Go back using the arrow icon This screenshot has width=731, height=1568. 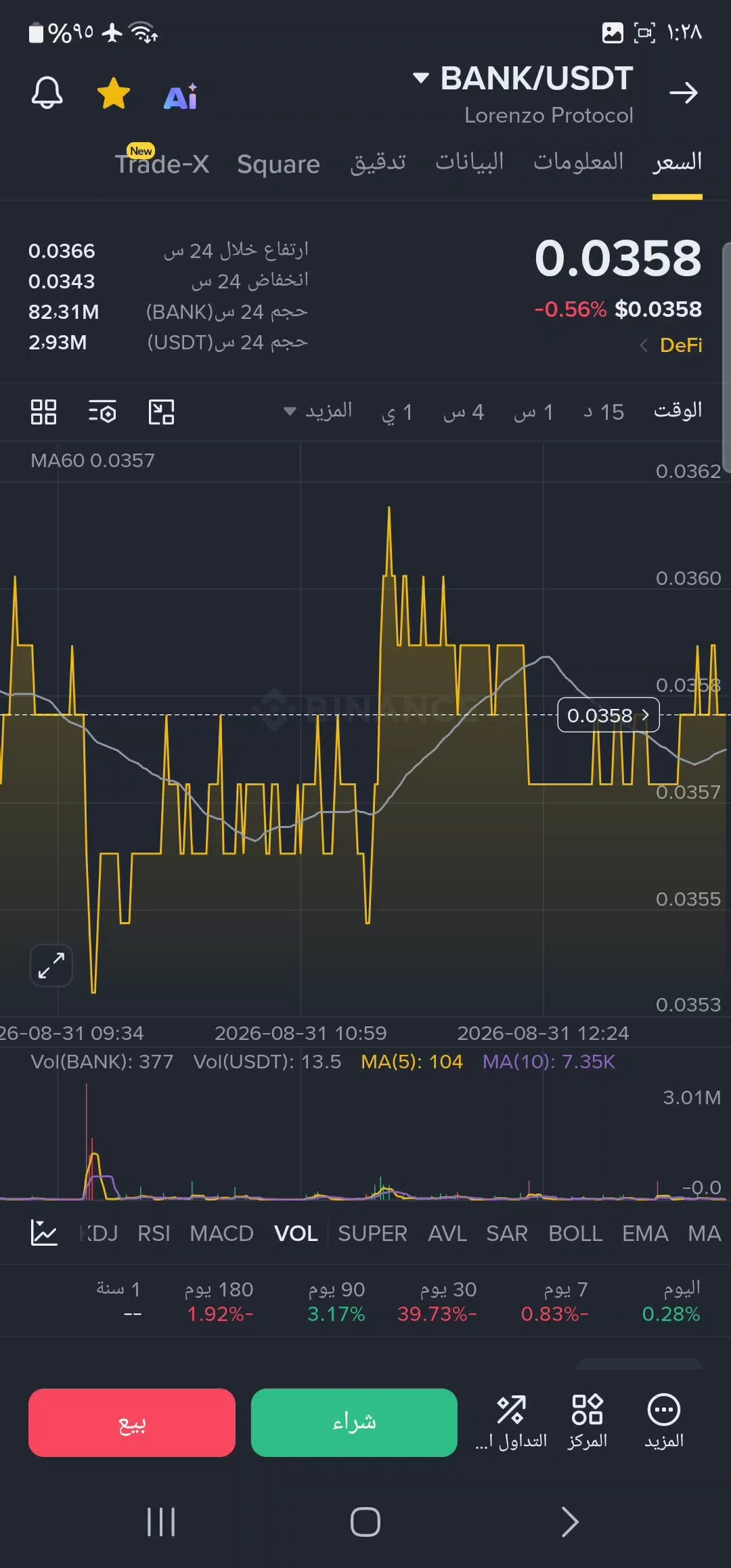coord(683,93)
